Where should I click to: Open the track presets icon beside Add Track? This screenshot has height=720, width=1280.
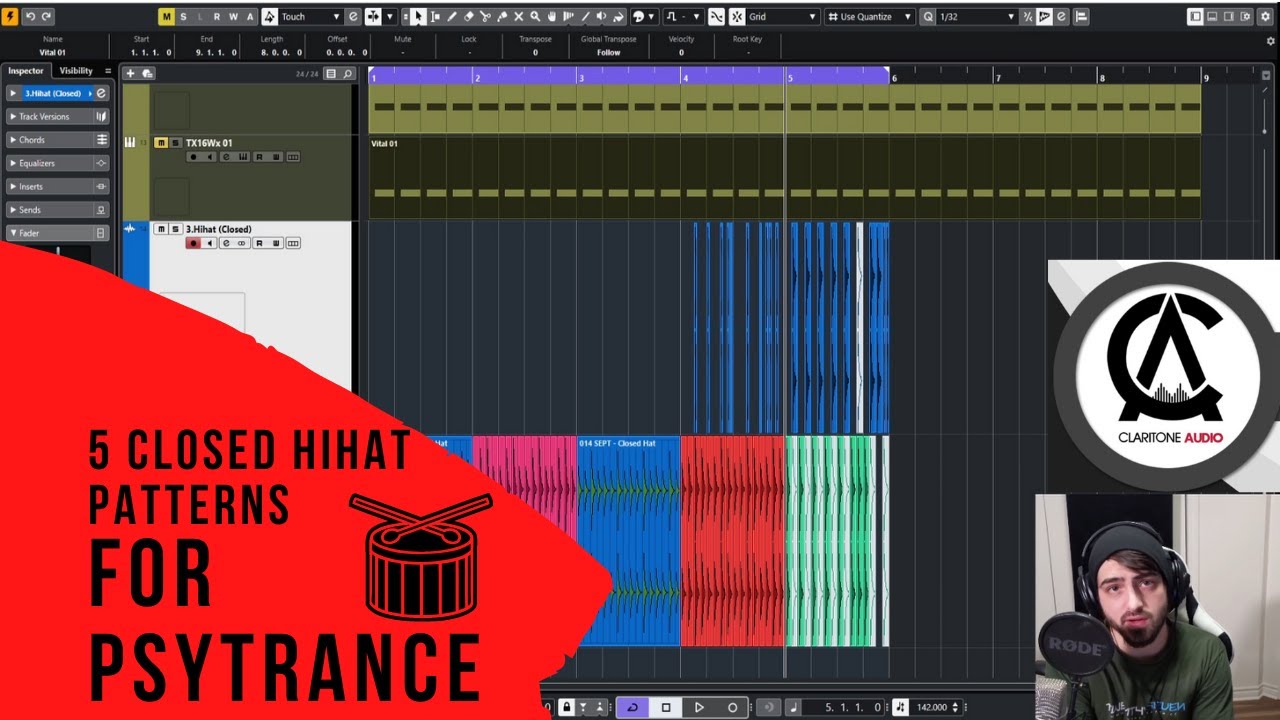[x=147, y=73]
